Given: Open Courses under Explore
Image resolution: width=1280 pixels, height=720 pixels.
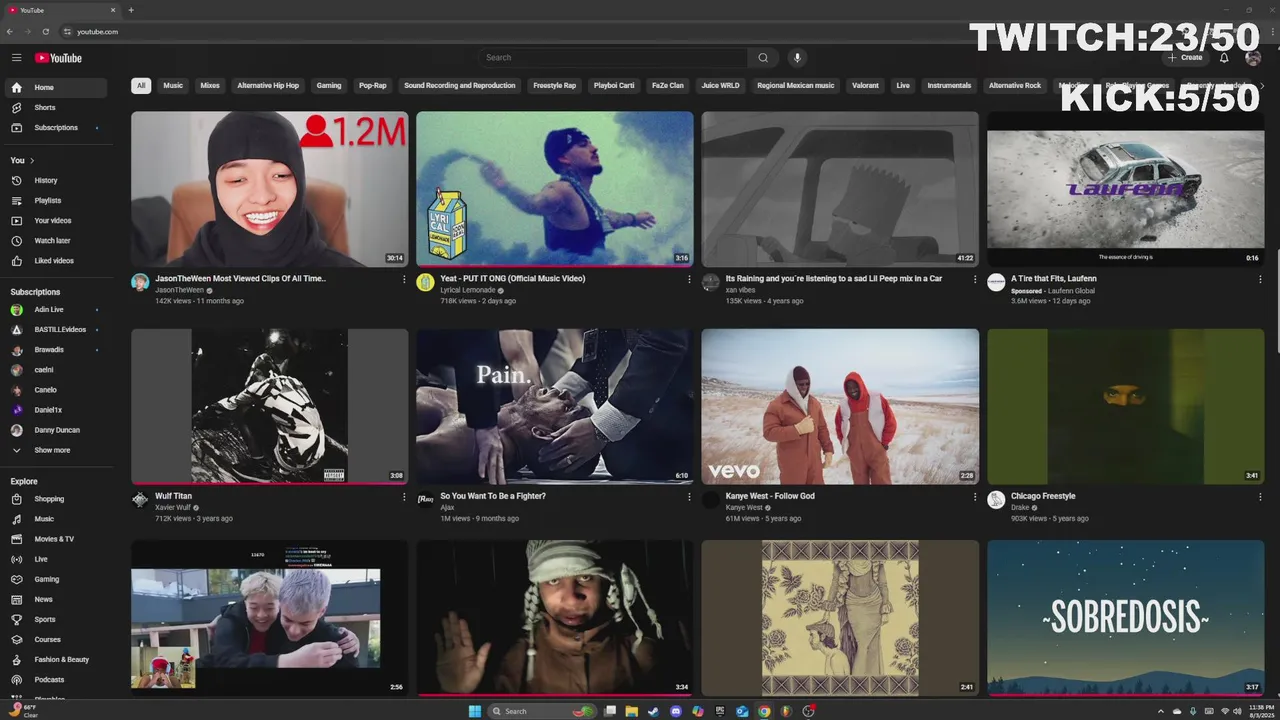Looking at the screenshot, I should (55, 639).
